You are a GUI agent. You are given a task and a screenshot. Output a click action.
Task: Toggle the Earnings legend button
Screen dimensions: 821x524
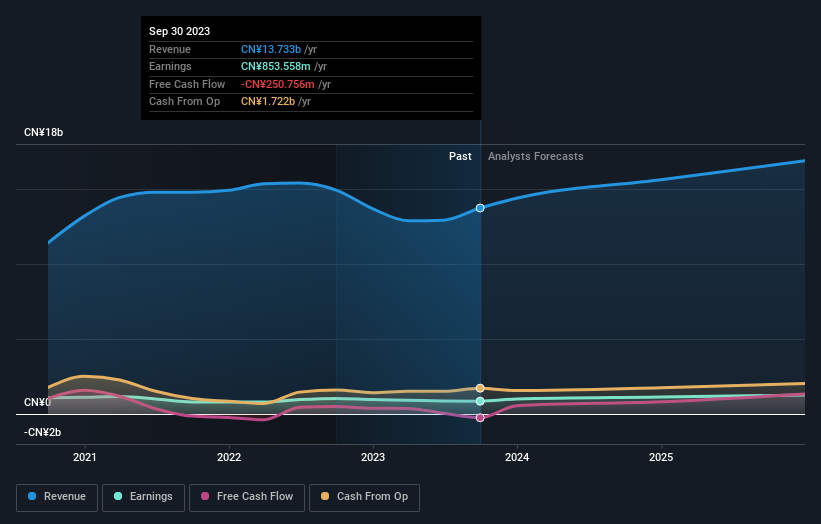143,497
